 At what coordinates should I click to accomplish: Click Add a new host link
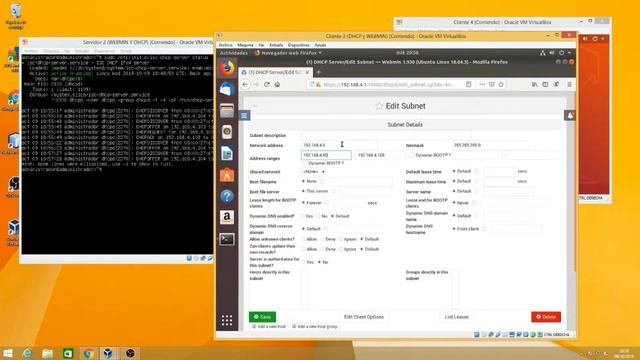click(269, 327)
